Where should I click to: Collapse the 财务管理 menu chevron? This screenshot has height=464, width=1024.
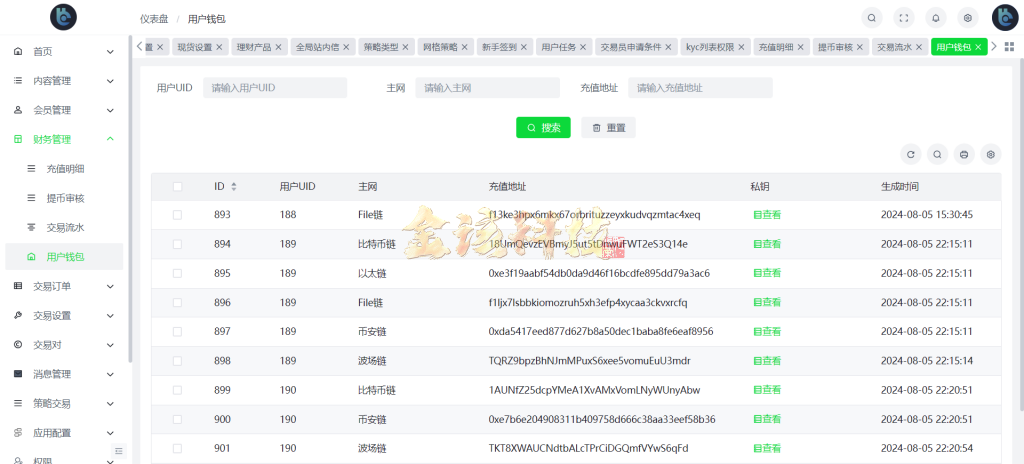[110, 139]
